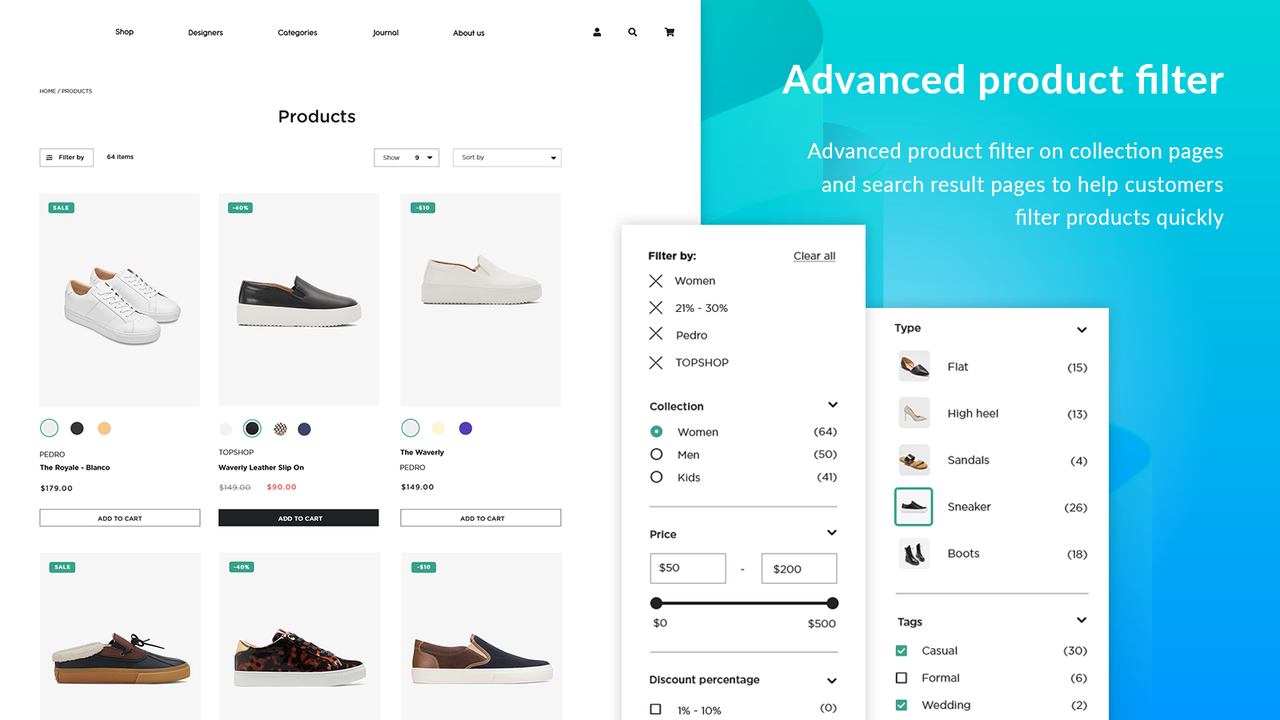1280x720 pixels.
Task: Collapse the Tags filter section
Action: (1081, 620)
